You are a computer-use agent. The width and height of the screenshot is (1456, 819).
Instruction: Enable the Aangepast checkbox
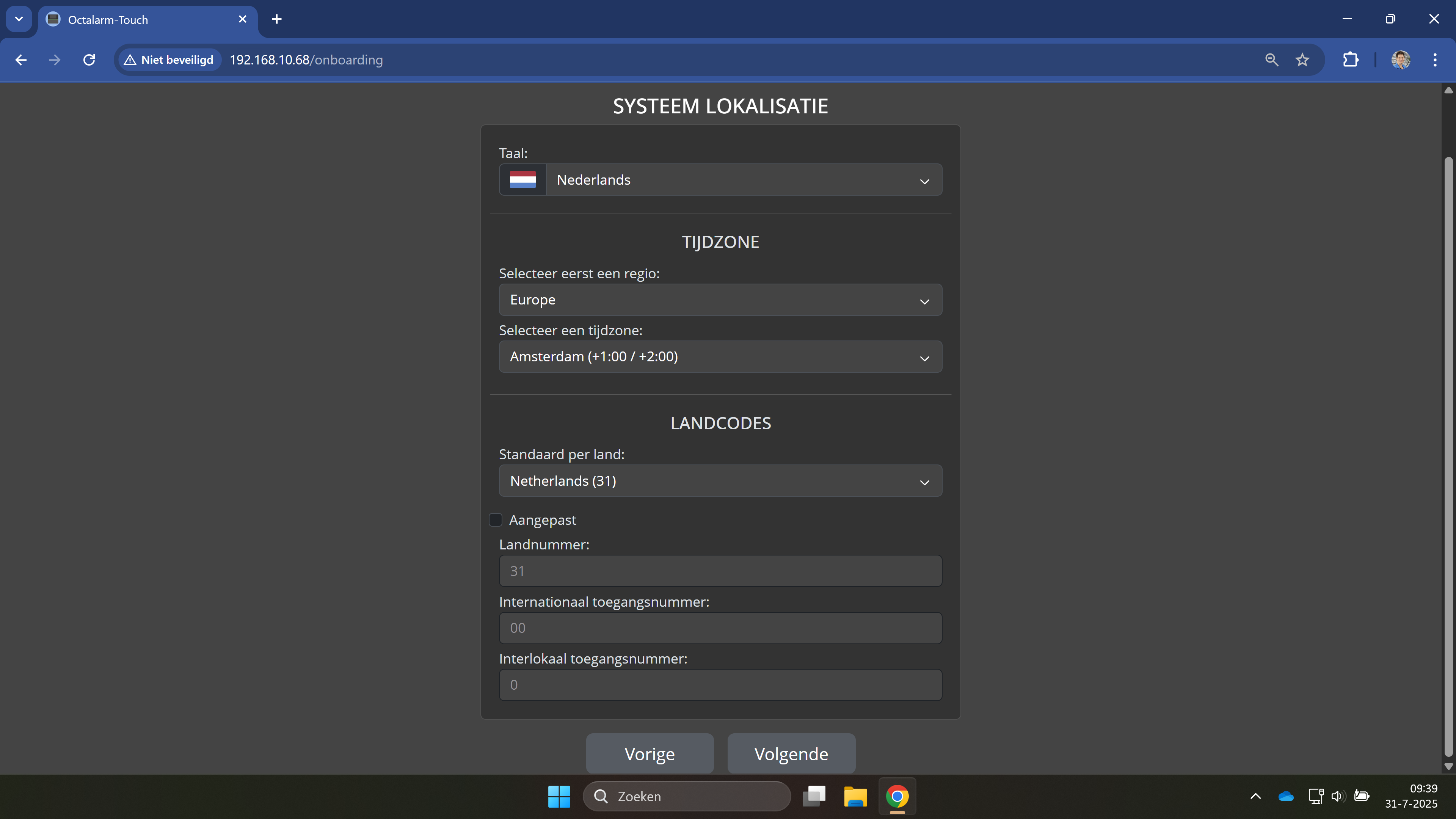(x=495, y=519)
